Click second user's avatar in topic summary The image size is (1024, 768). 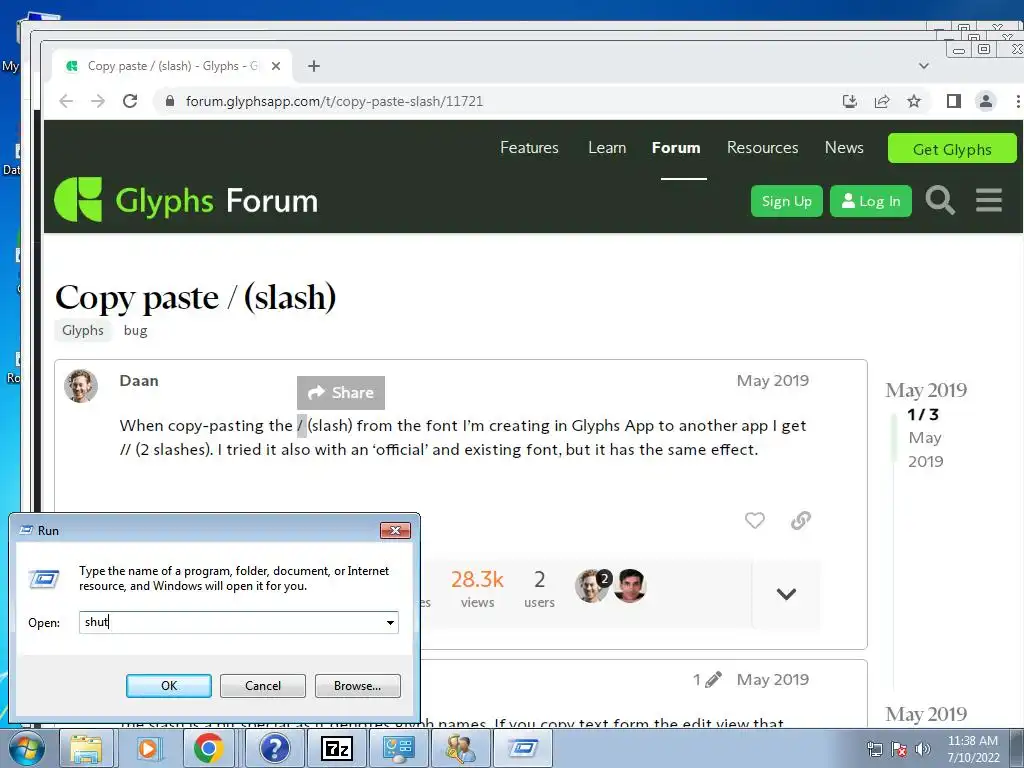(630, 586)
